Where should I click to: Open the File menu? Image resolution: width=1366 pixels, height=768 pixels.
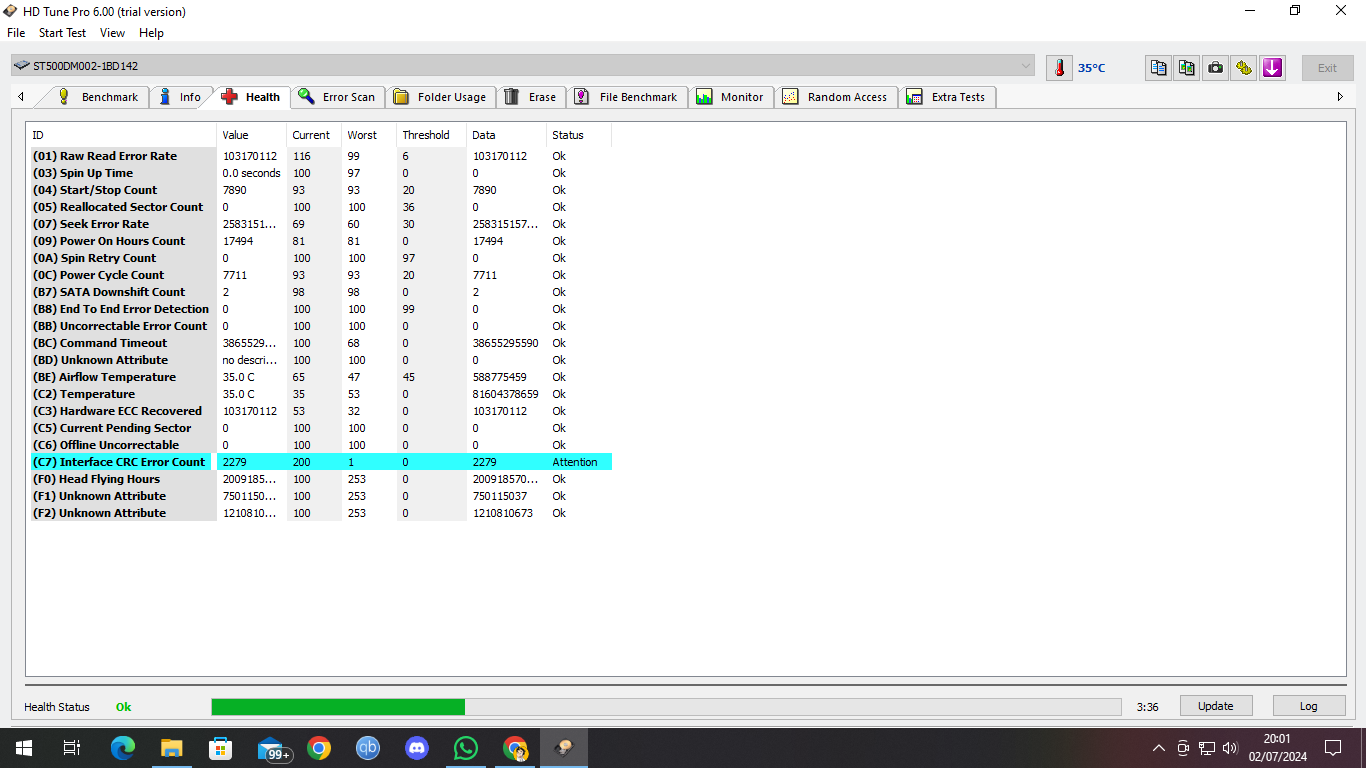coord(16,33)
